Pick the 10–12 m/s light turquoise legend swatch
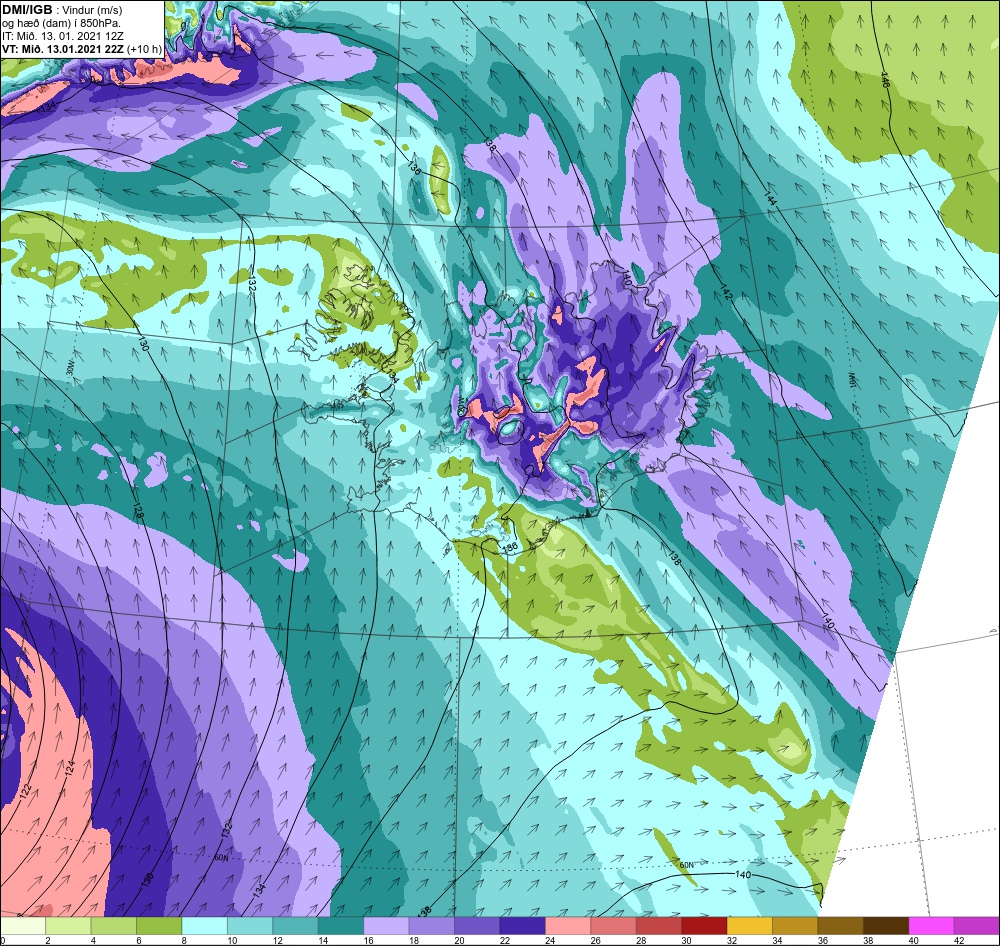Image resolution: width=1000 pixels, height=946 pixels. [250, 926]
